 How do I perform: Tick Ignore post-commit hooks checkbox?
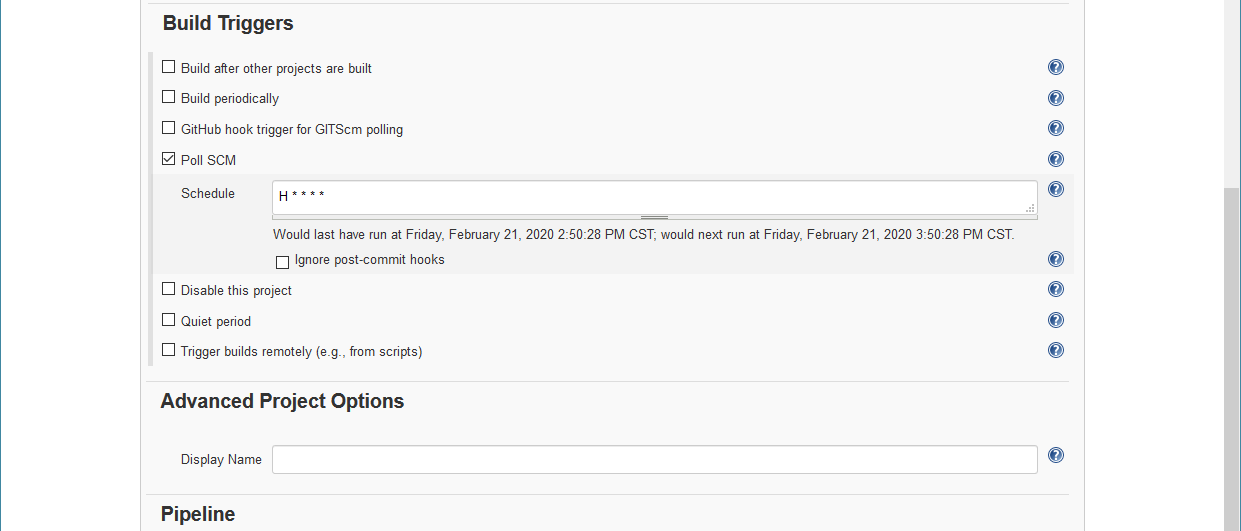point(282,262)
